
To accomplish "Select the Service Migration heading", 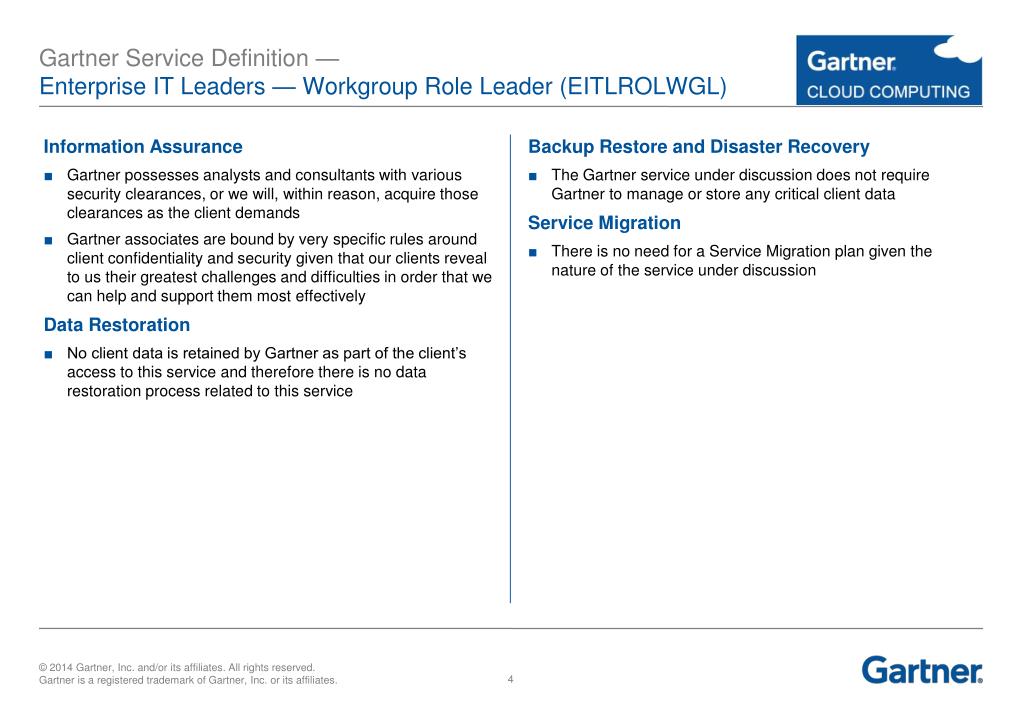I will [604, 223].
